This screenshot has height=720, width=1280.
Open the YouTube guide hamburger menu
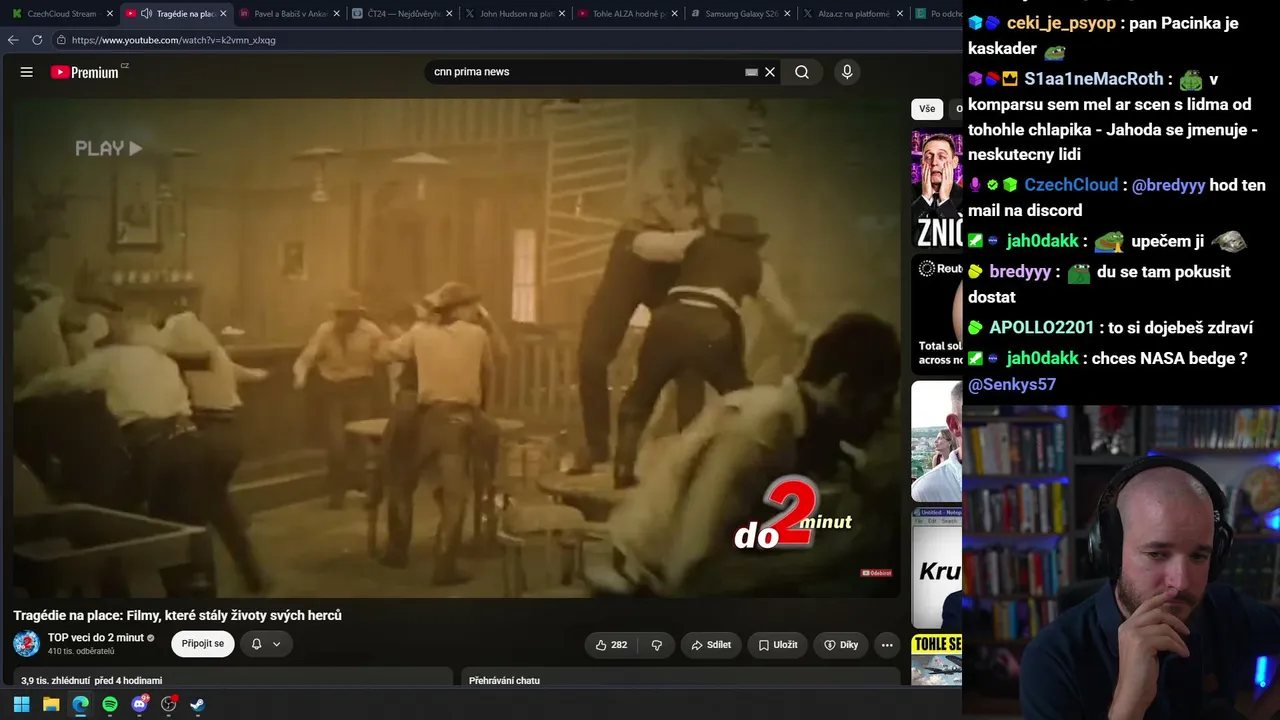tap(27, 72)
